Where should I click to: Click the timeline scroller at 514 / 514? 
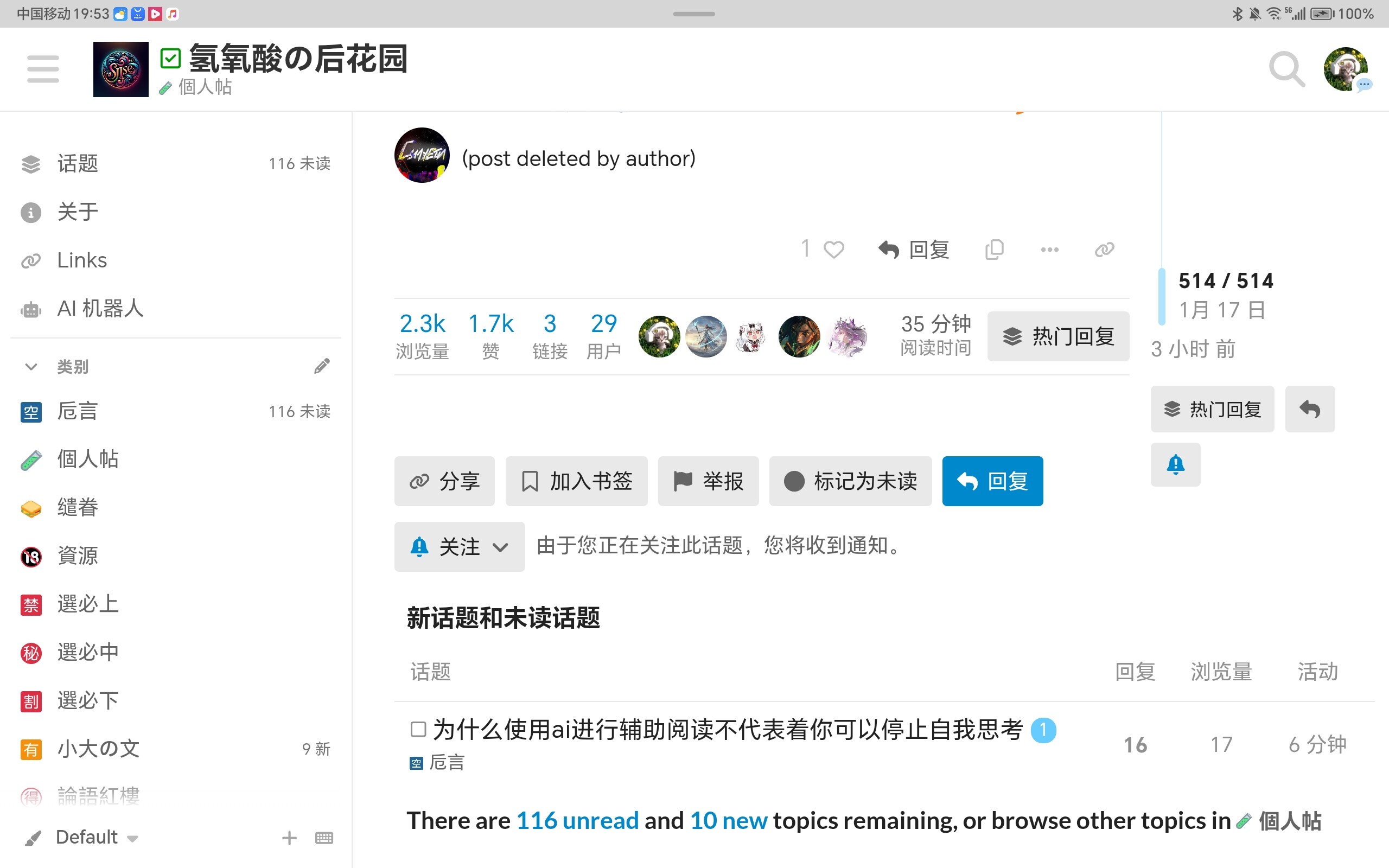1226,282
